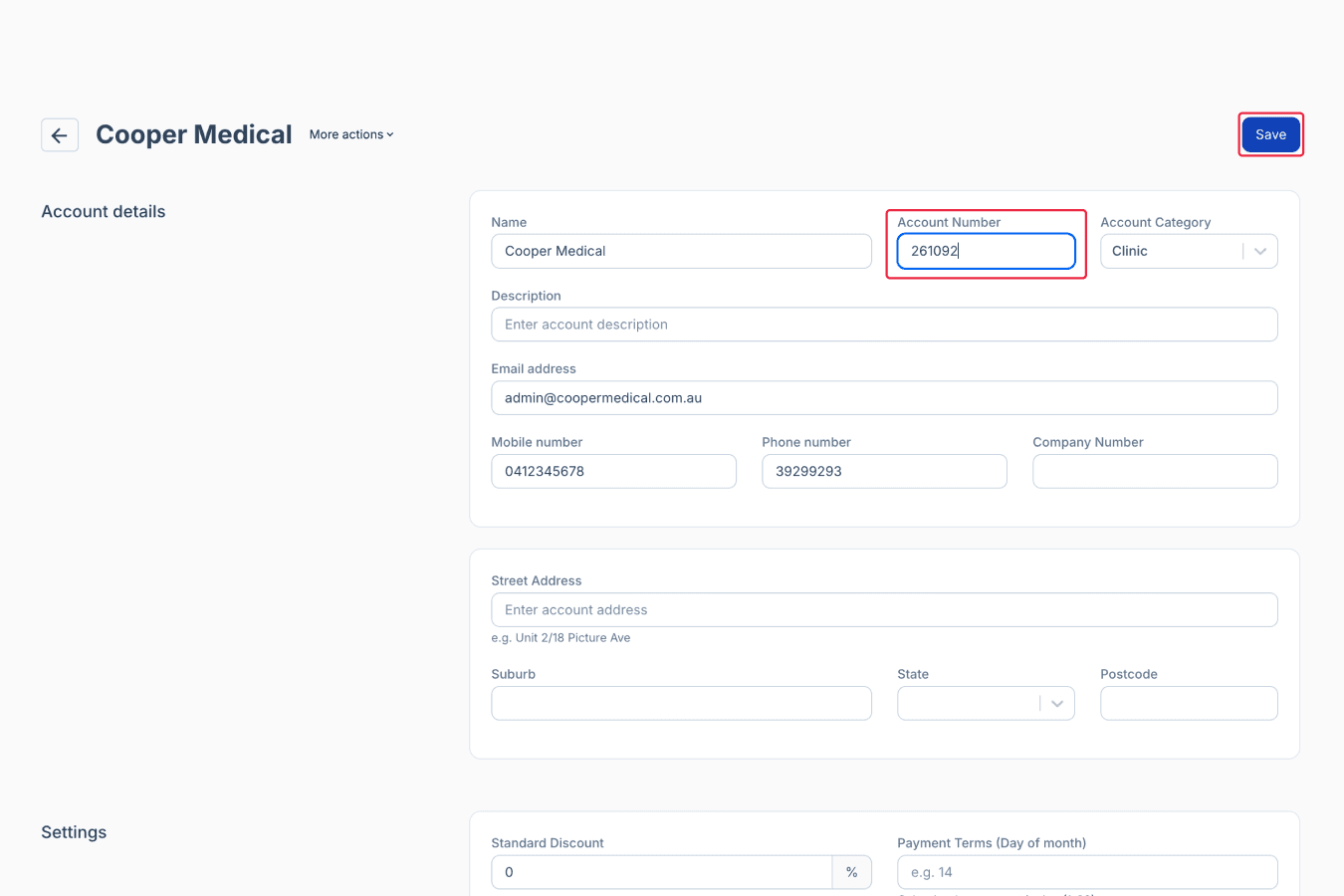Click the Postcode field
Viewport: 1344px width, 896px height.
tap(1189, 704)
